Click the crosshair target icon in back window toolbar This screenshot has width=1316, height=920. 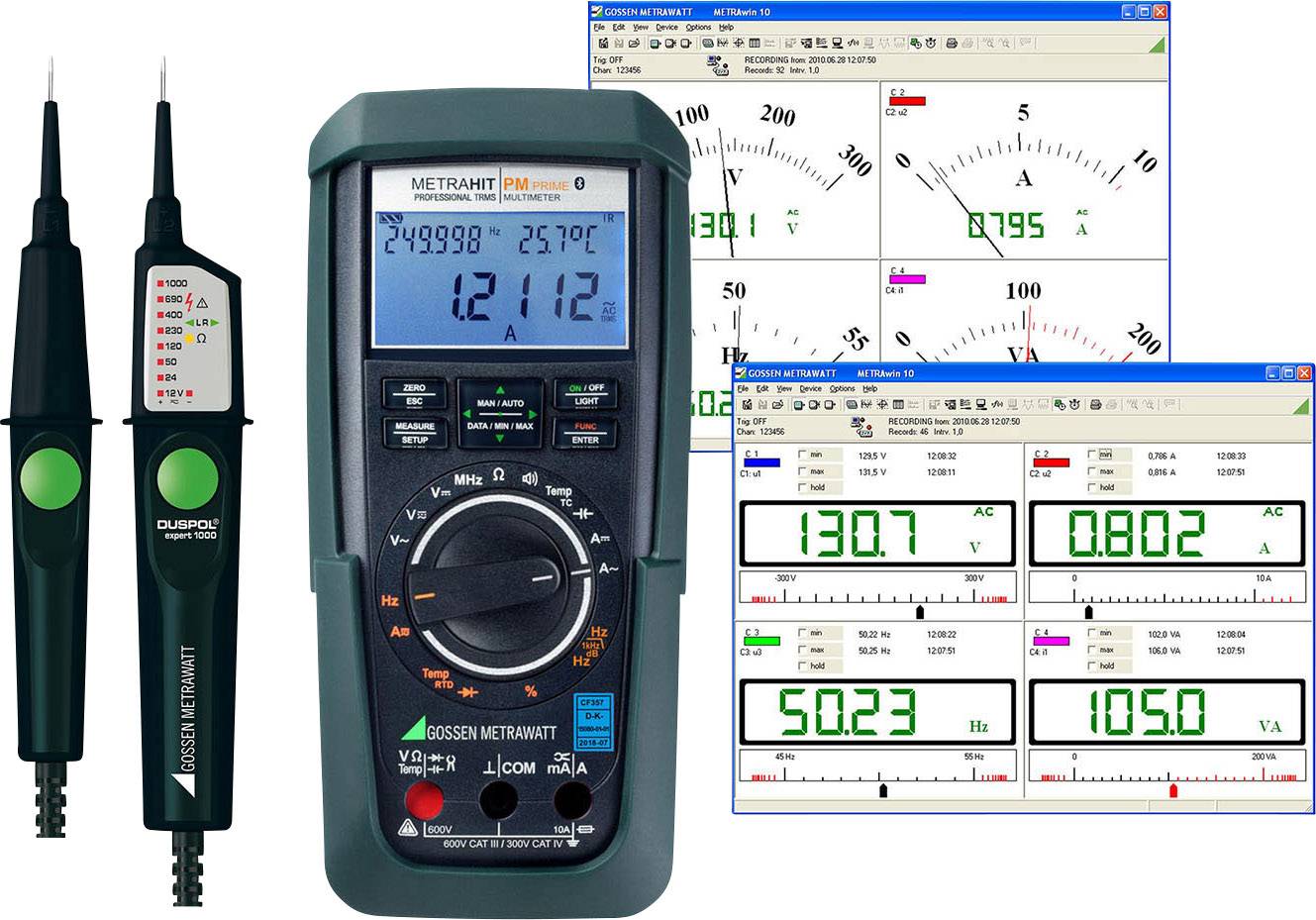[x=739, y=44]
